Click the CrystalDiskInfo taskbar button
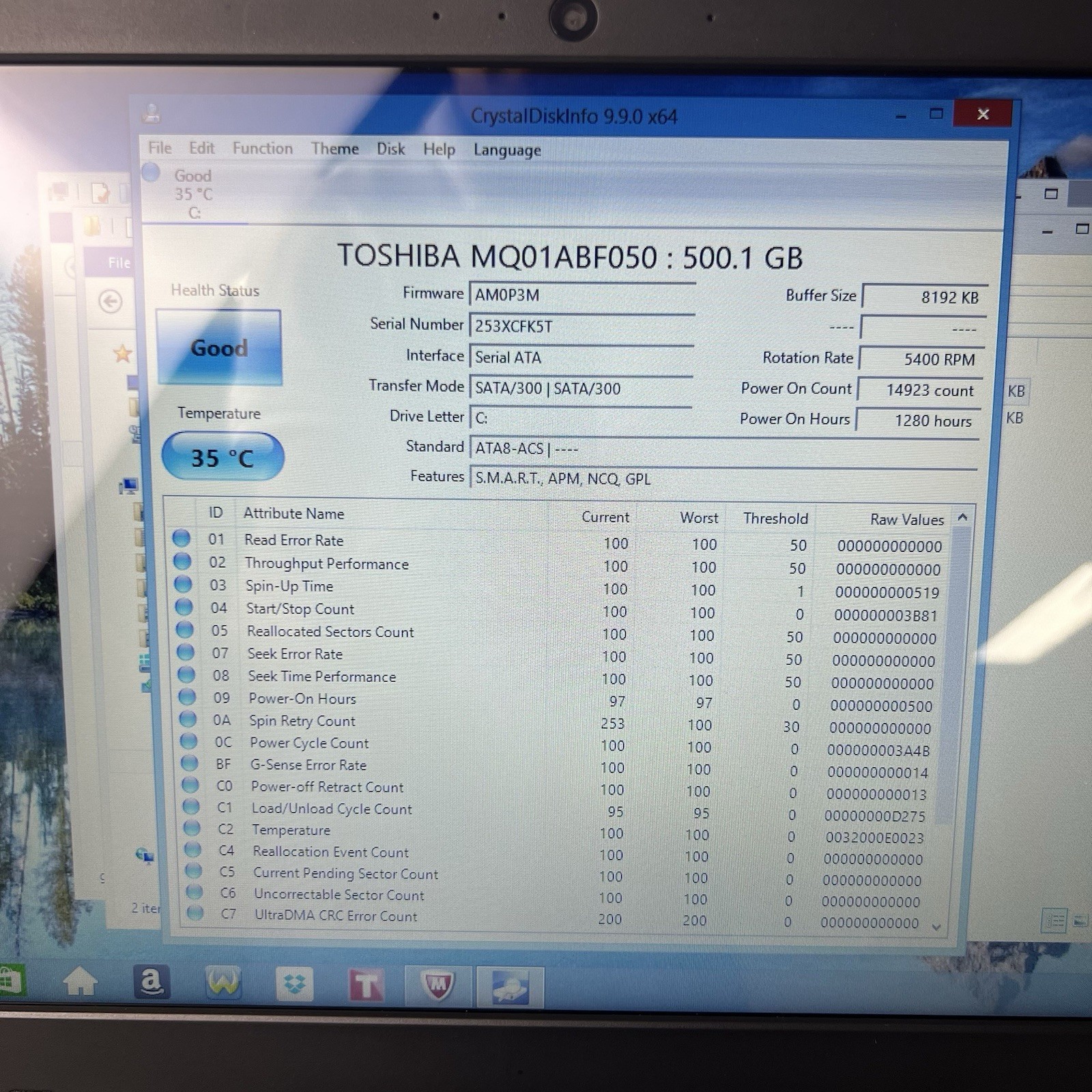The height and width of the screenshot is (1092, 1092). click(509, 988)
